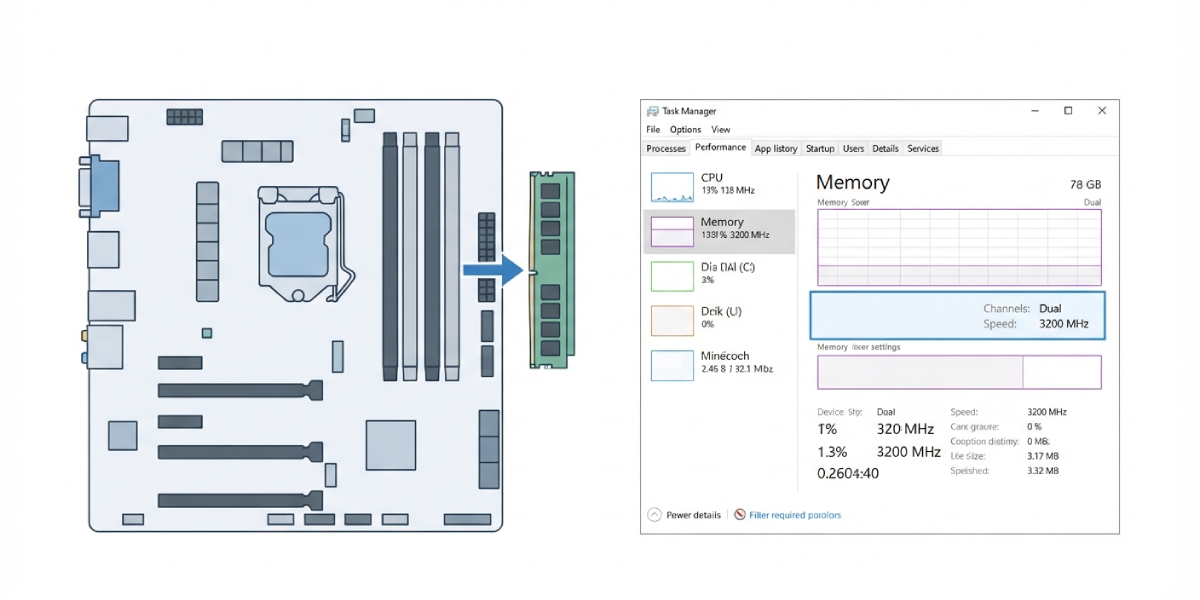Select the Deik (U) sidebar entry
Screen dimensions: 1200x600
pos(720,319)
